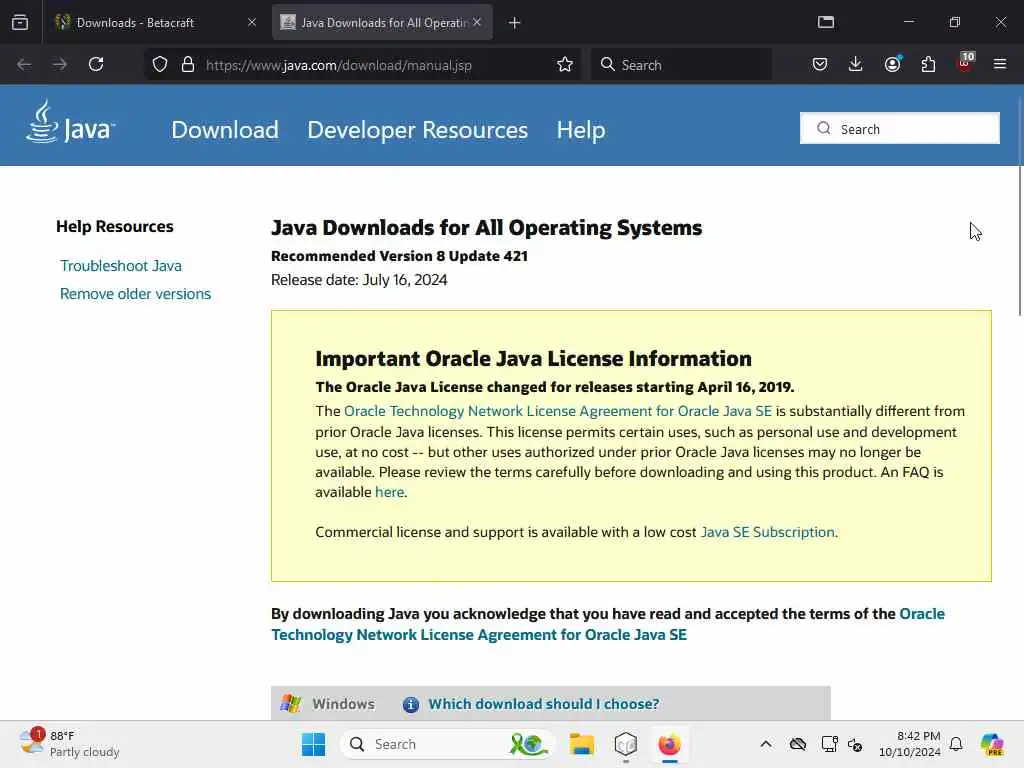The height and width of the screenshot is (768, 1024).
Task: Click the cloud sync tray icon
Action: point(797,744)
